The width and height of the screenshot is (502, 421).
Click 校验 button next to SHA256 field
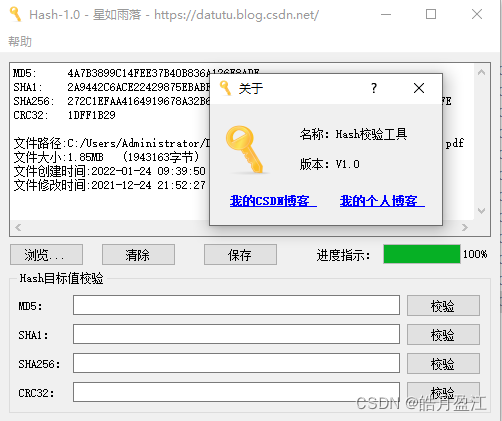coord(443,363)
